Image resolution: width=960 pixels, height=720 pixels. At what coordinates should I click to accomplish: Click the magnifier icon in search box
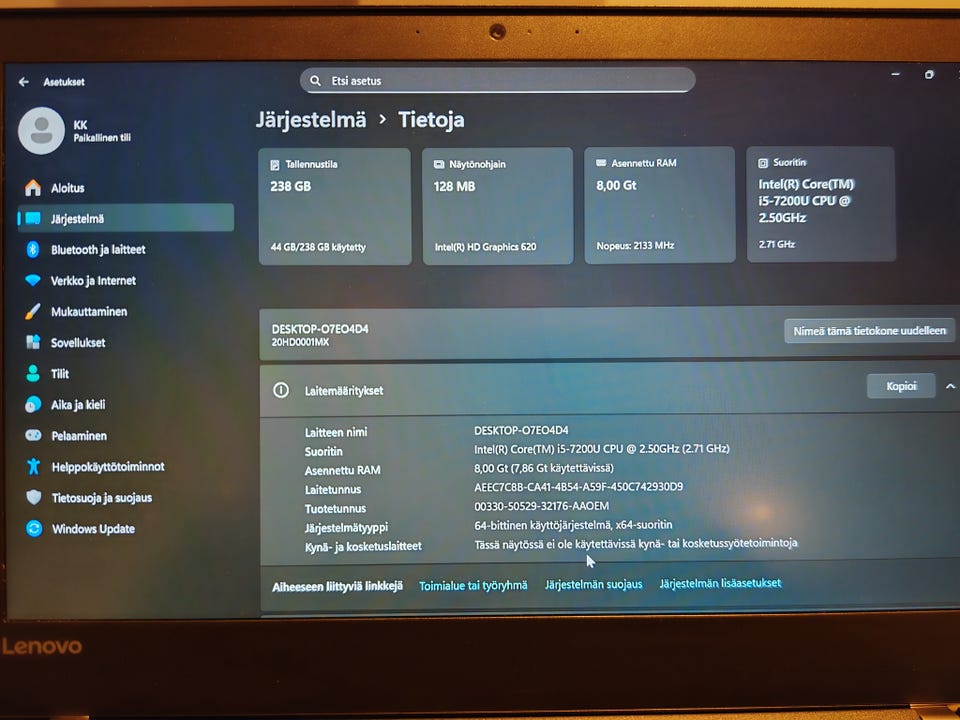pyautogui.click(x=315, y=81)
